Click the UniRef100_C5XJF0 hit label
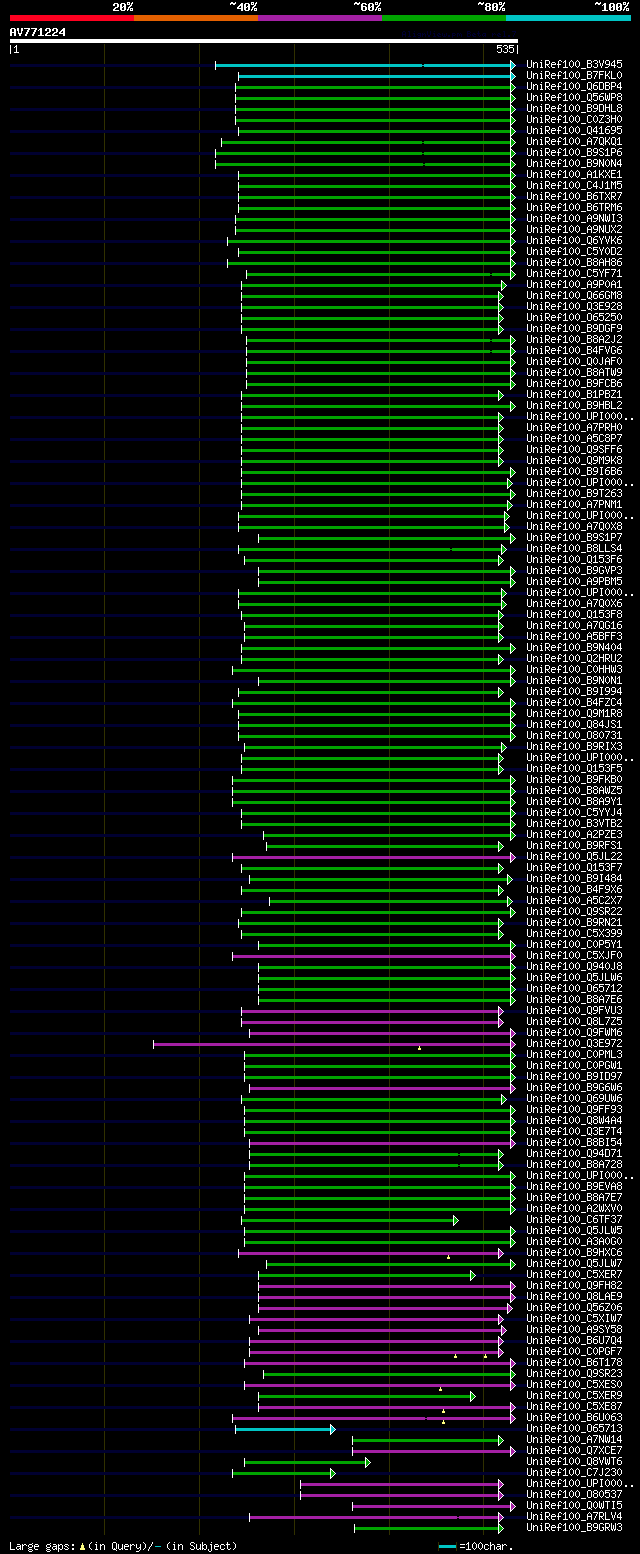 click(574, 955)
